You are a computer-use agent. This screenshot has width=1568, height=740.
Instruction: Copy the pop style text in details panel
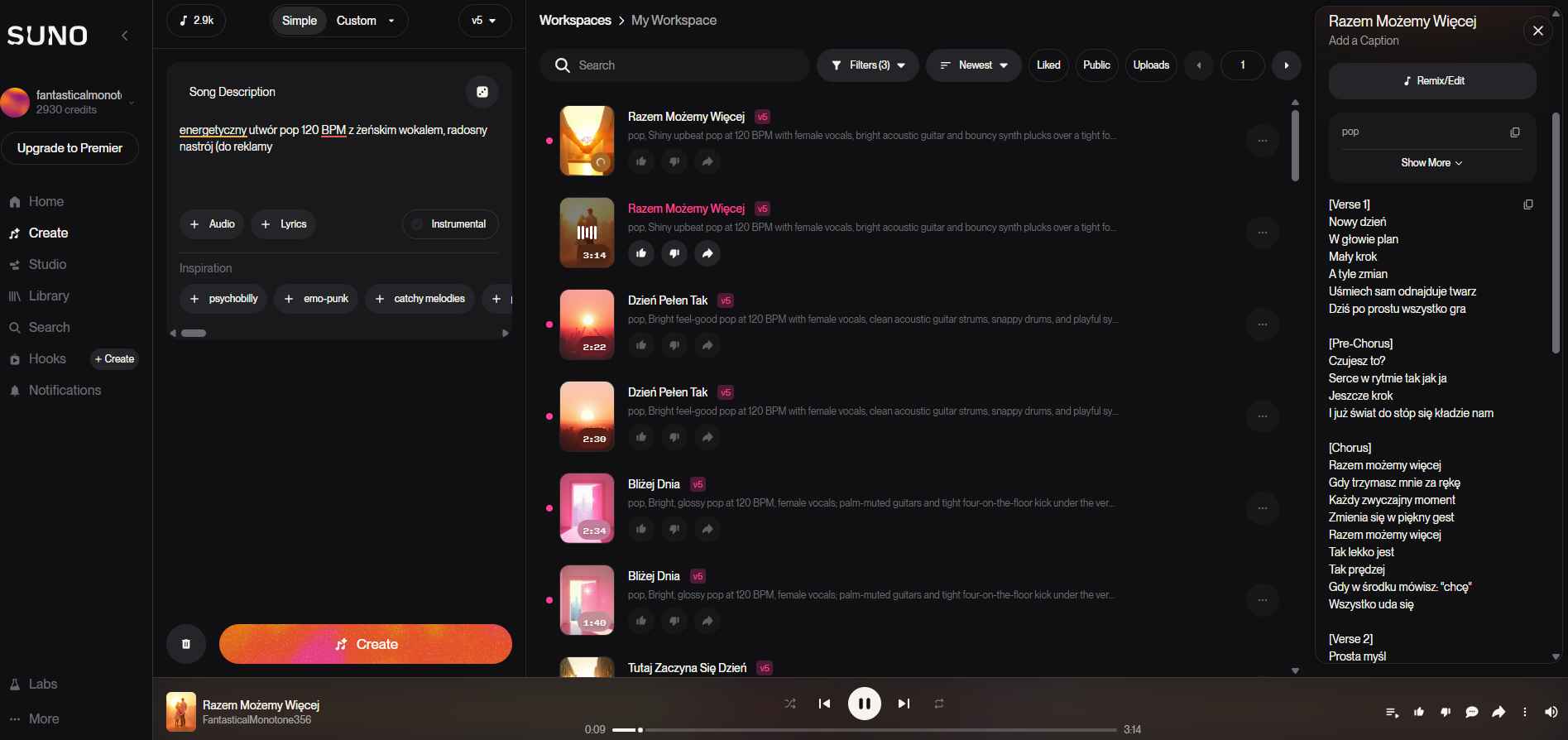pos(1515,132)
